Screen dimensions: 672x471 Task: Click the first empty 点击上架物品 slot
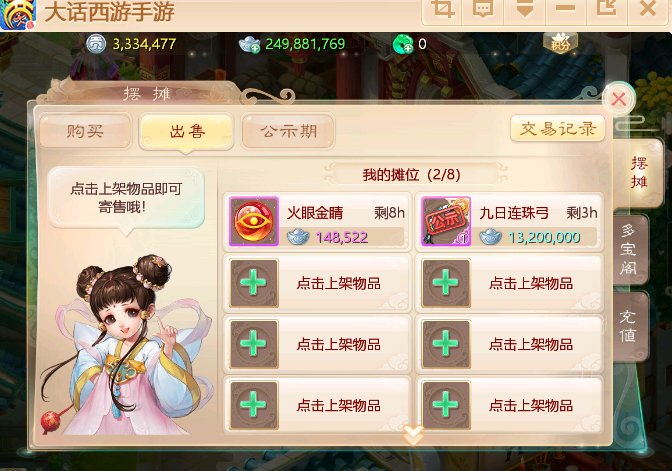pyautogui.click(x=317, y=283)
